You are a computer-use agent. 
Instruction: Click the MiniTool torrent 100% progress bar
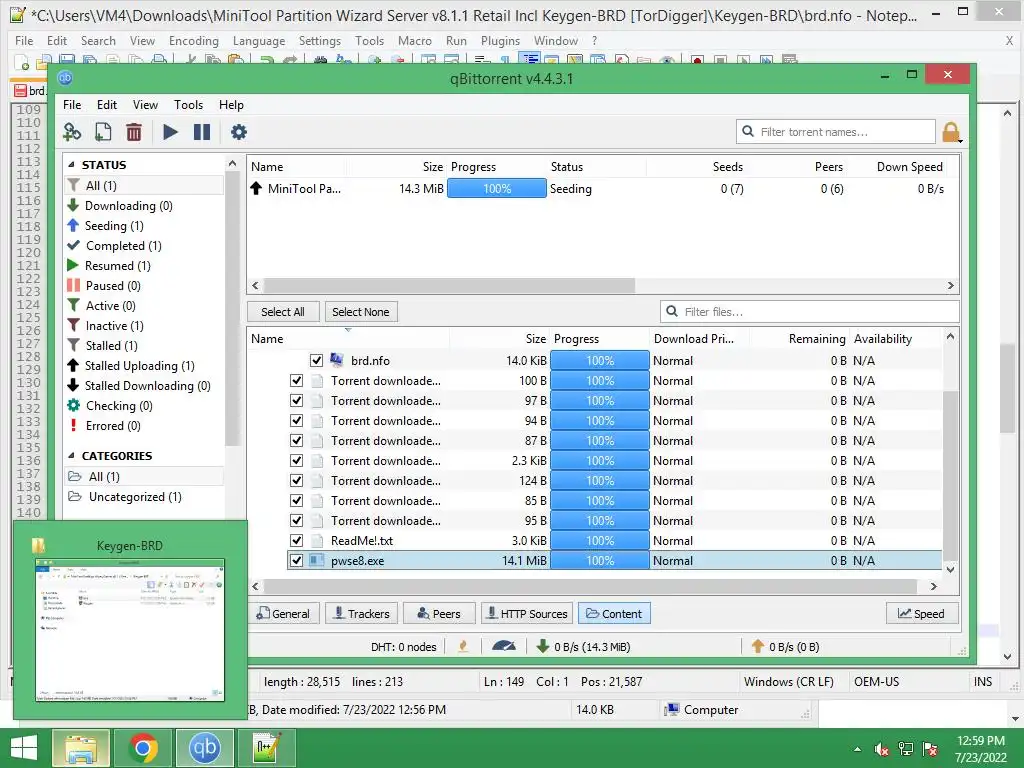pyautogui.click(x=496, y=189)
